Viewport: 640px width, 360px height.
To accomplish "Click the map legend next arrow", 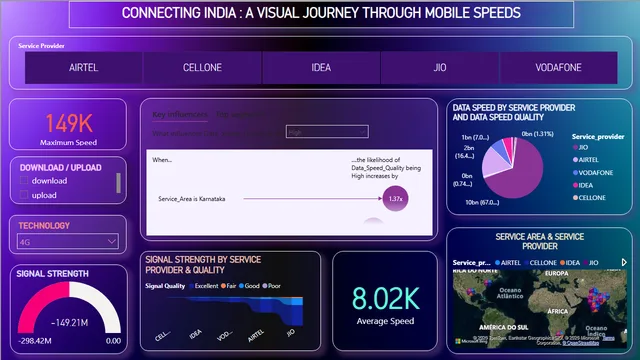I will click(x=624, y=262).
